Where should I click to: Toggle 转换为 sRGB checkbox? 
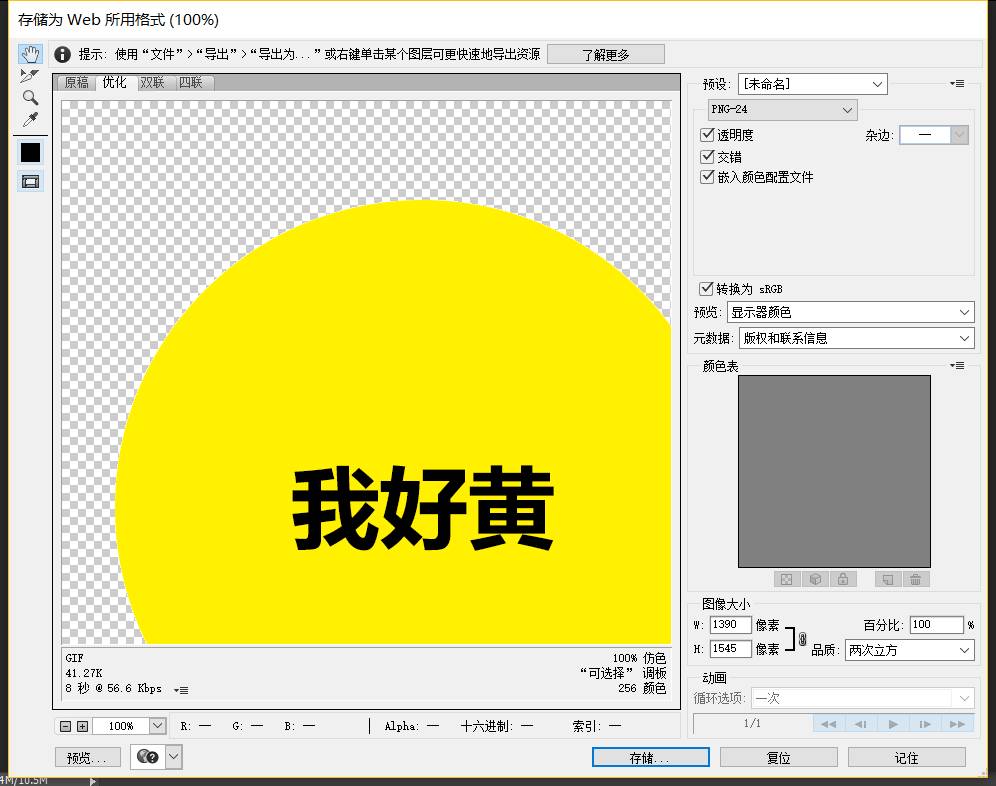point(706,288)
